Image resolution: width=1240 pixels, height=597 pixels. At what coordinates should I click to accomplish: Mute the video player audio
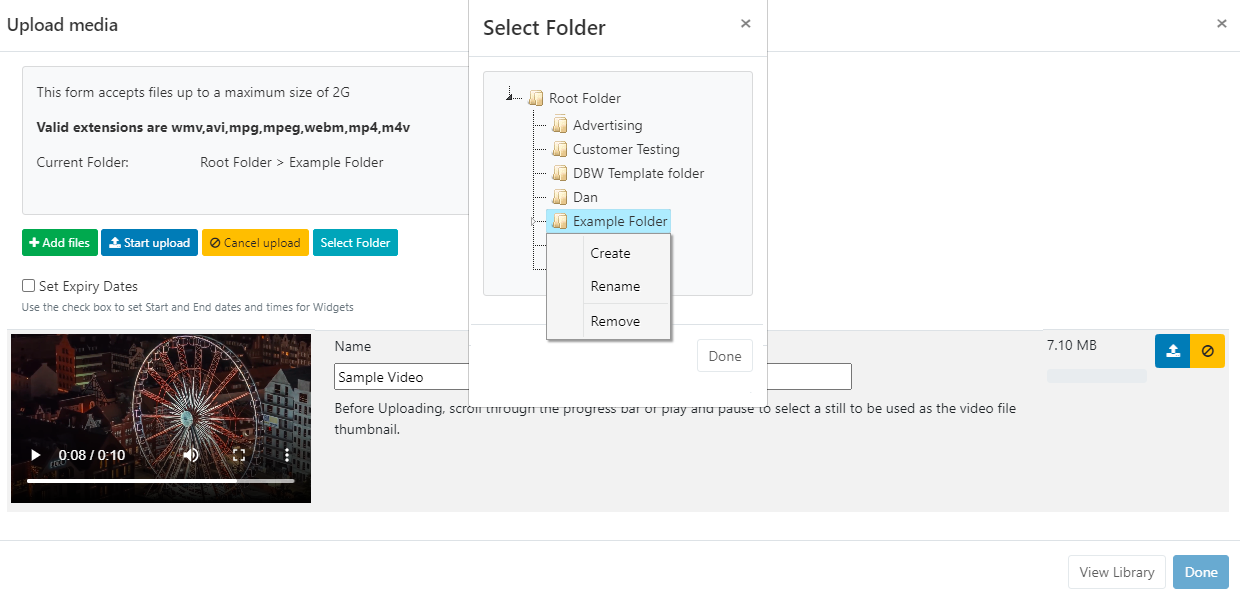point(190,454)
